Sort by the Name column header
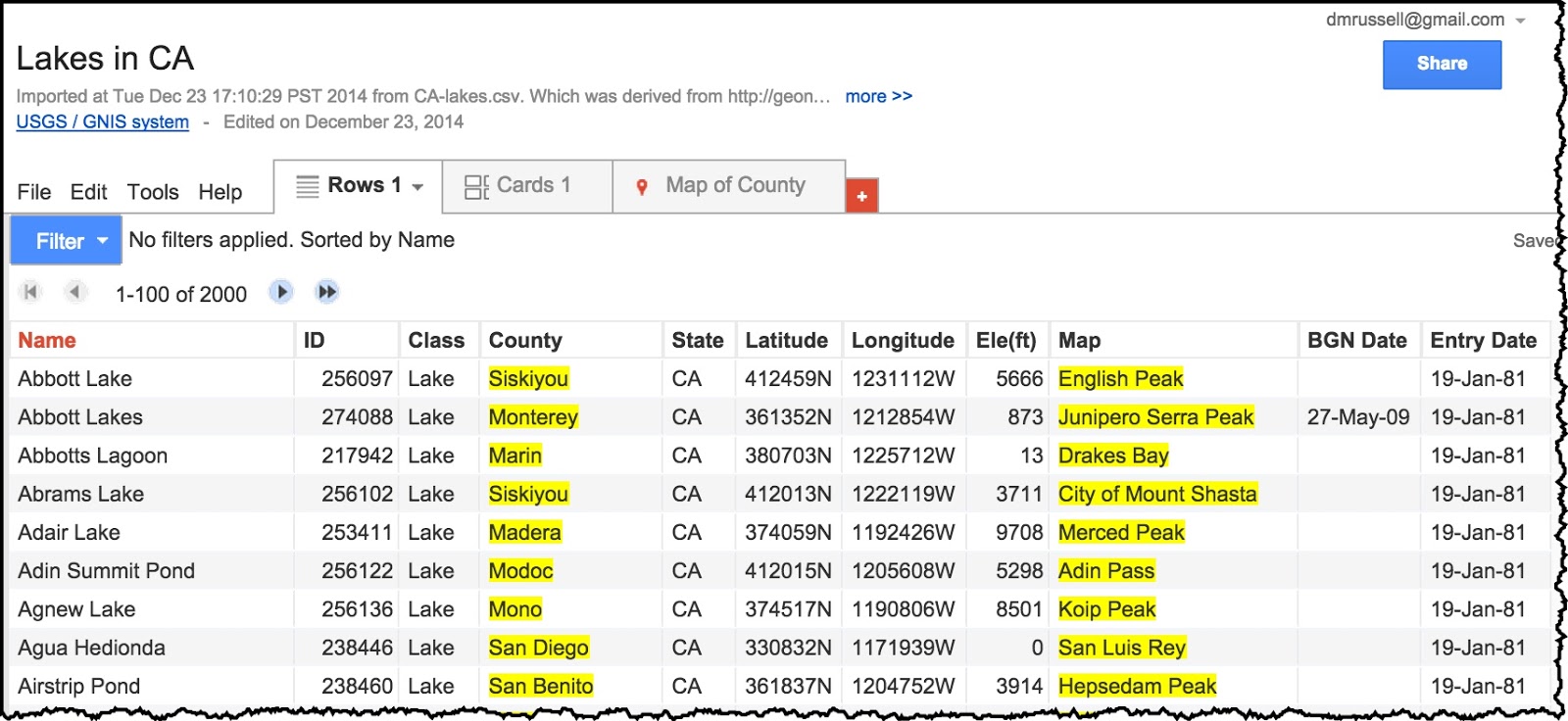This screenshot has width=1568, height=721. (47, 340)
